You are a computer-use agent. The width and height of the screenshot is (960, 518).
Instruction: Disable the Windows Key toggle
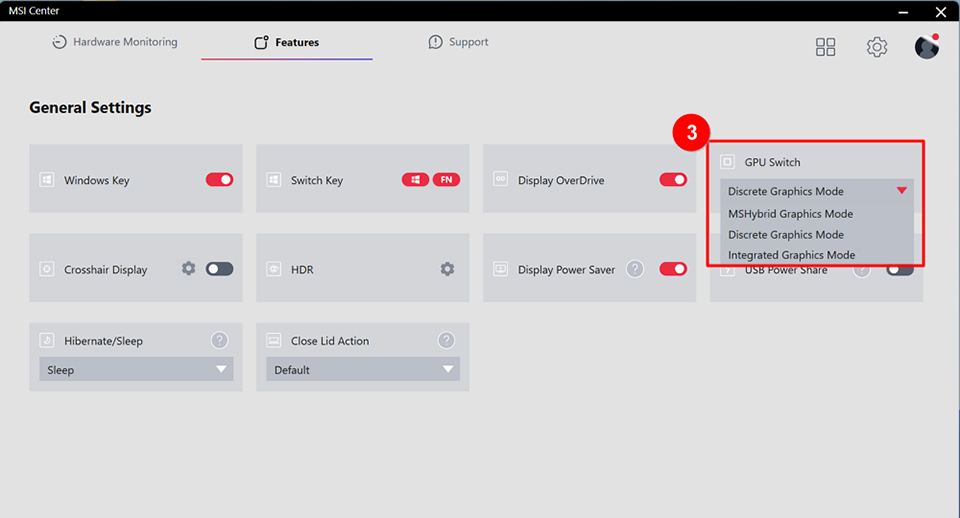[x=219, y=180]
